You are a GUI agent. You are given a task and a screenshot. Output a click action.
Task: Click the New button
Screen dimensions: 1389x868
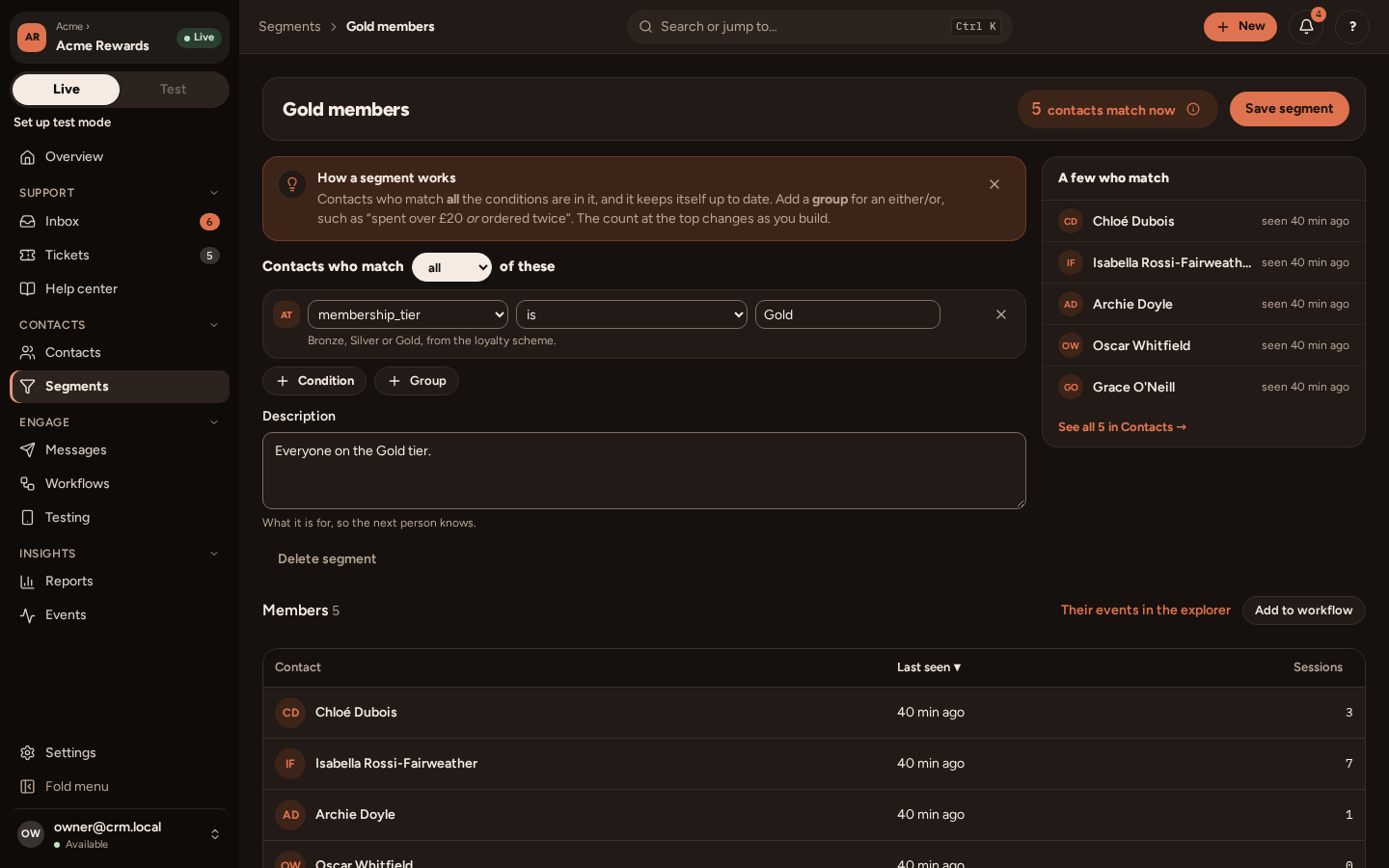[x=1240, y=27]
